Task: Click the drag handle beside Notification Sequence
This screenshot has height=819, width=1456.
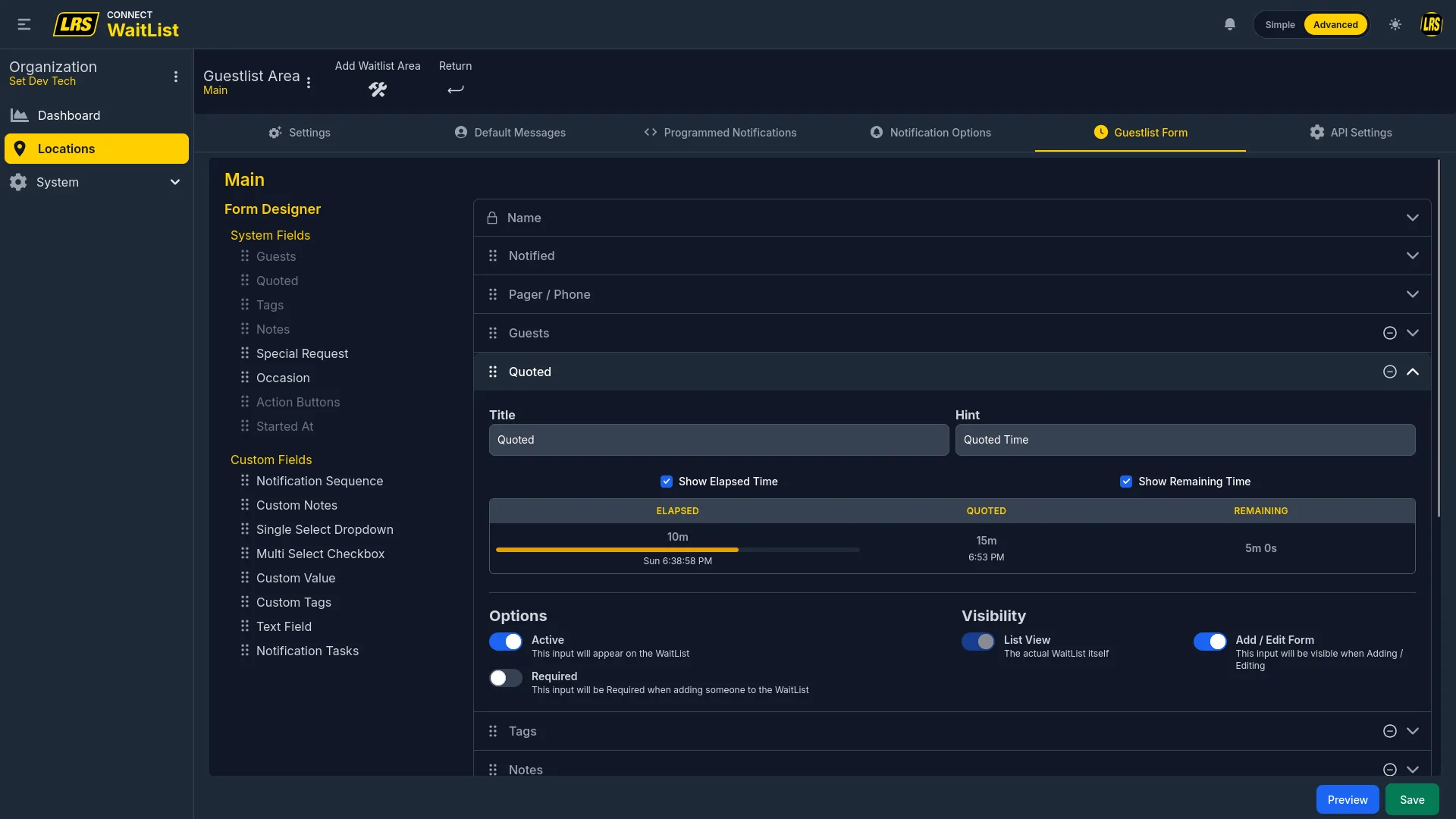Action: 245,480
